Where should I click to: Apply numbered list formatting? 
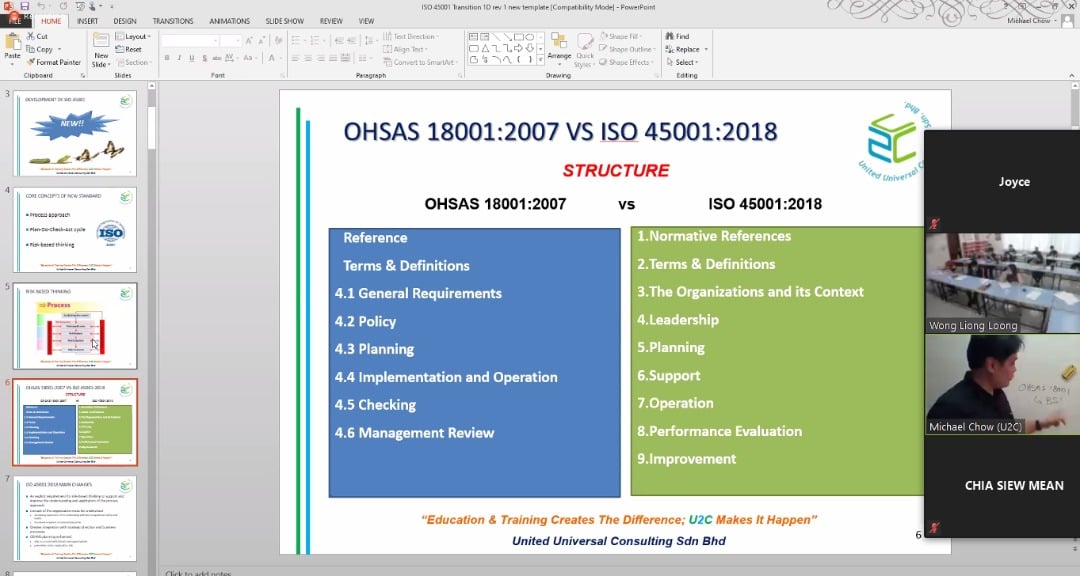coord(315,40)
